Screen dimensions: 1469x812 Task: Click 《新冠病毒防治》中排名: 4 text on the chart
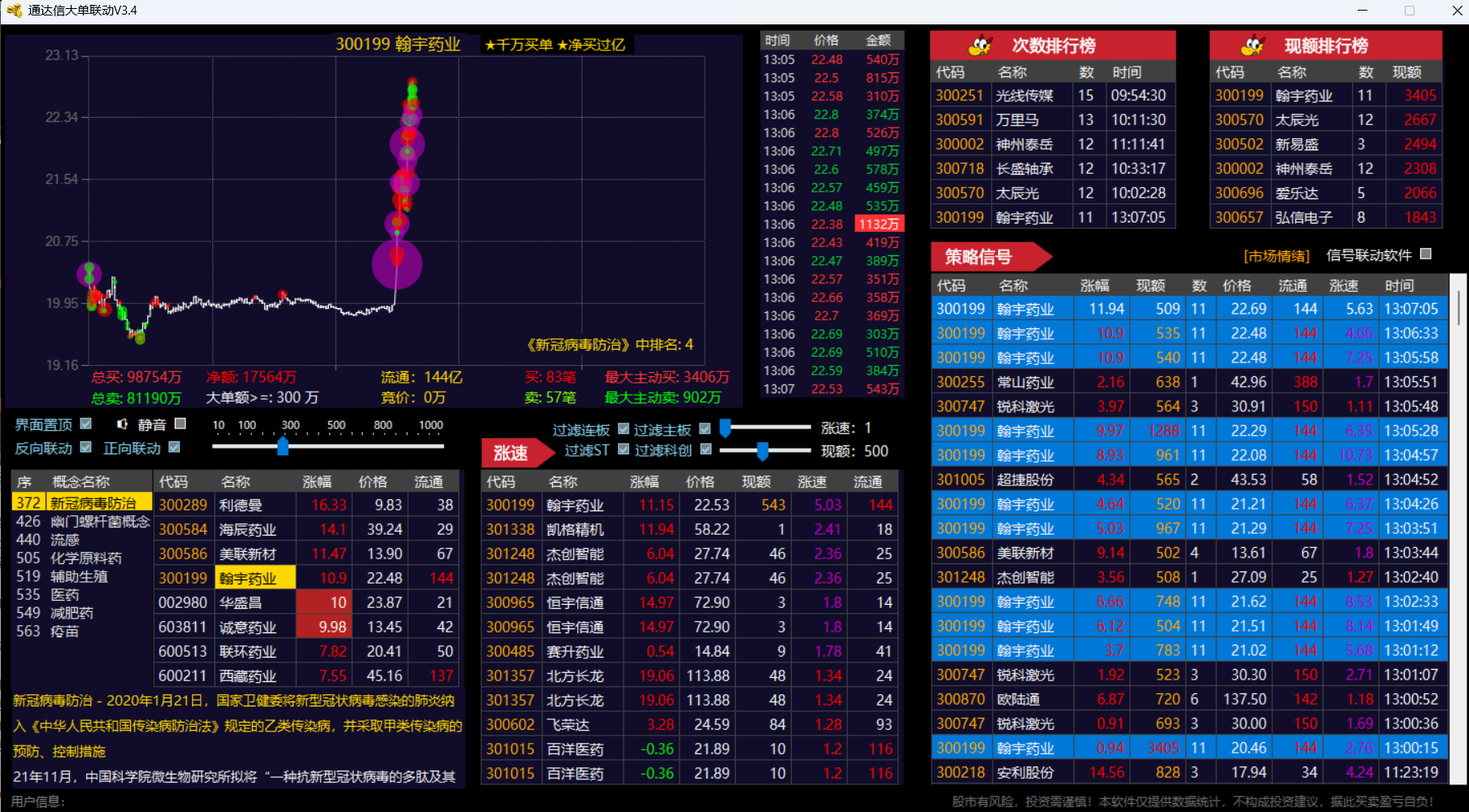tap(610, 345)
